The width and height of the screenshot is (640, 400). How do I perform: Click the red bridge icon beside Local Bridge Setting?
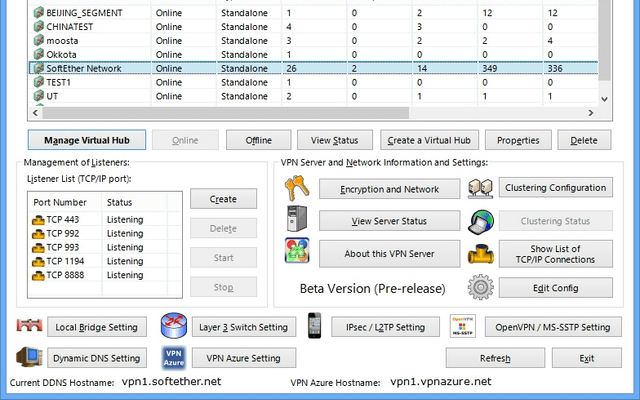pyautogui.click(x=29, y=325)
